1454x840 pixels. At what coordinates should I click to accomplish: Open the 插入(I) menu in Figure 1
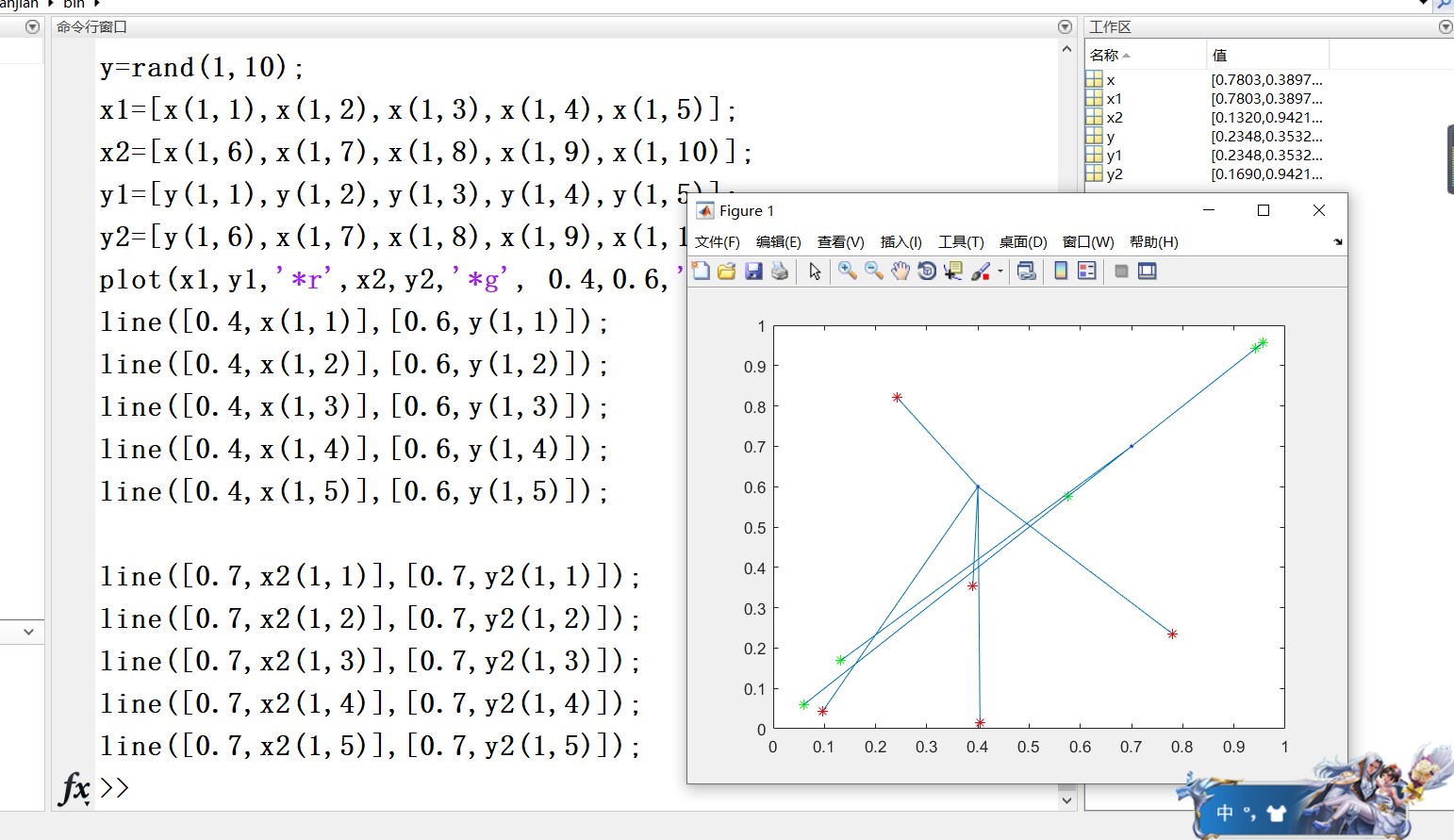(901, 242)
